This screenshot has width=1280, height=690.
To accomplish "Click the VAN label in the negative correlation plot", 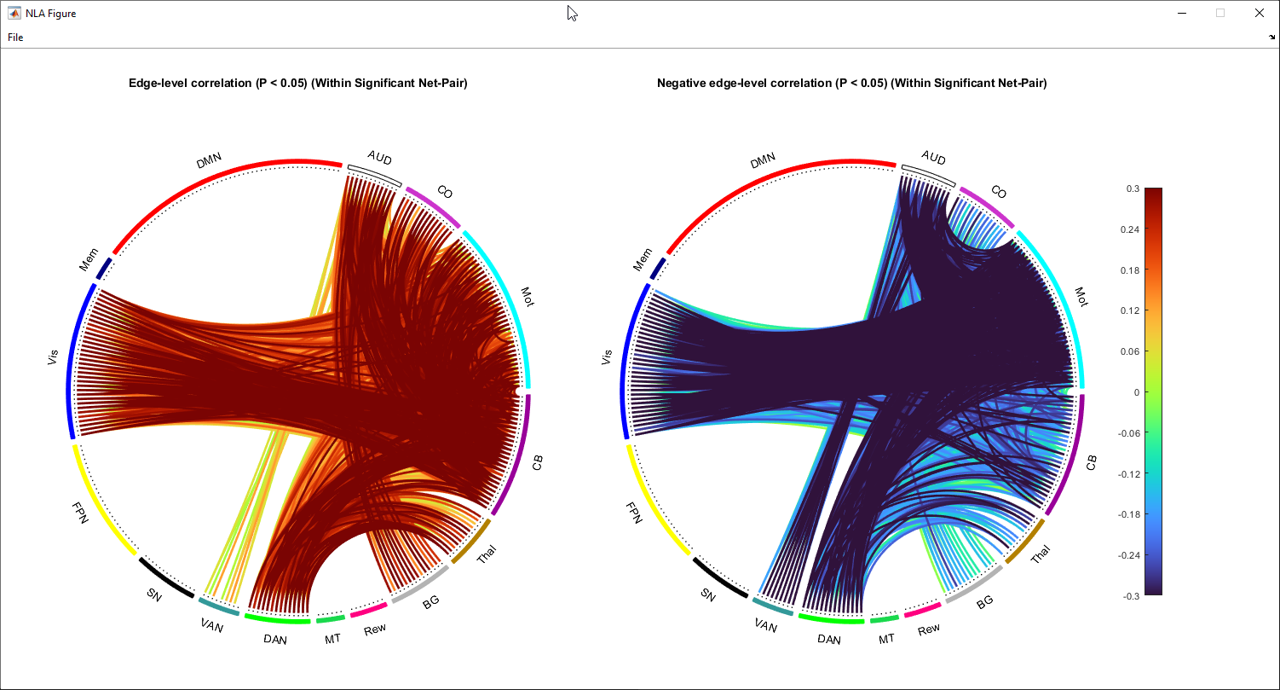I will pyautogui.click(x=766, y=627).
